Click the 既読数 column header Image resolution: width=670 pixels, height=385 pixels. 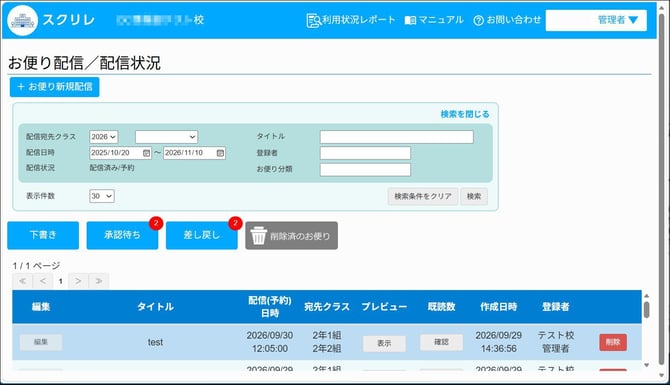441,306
